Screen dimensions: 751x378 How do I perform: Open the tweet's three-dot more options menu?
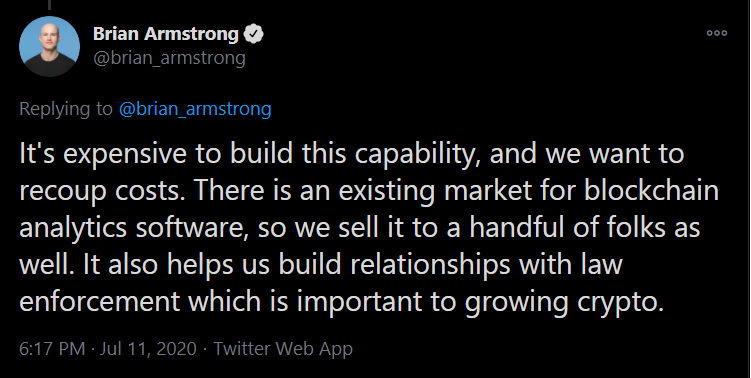pos(717,33)
